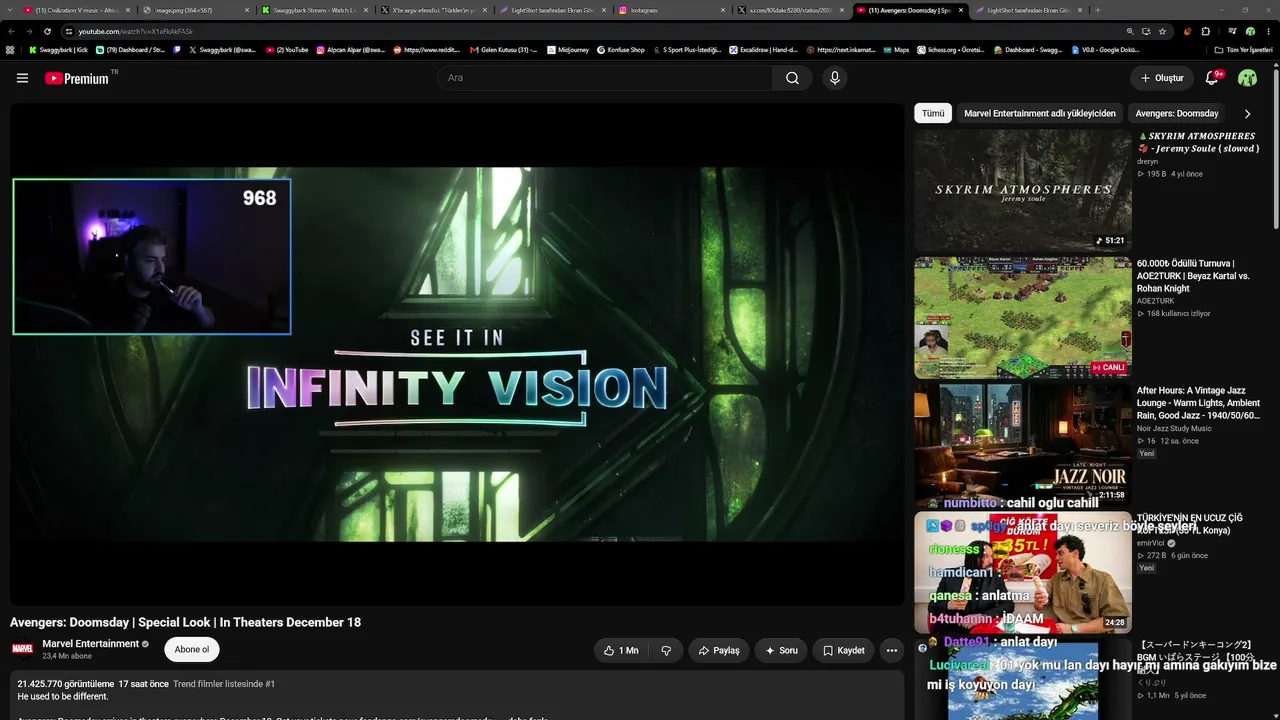
Task: Open the account avatar menu
Action: pyautogui.click(x=1247, y=78)
